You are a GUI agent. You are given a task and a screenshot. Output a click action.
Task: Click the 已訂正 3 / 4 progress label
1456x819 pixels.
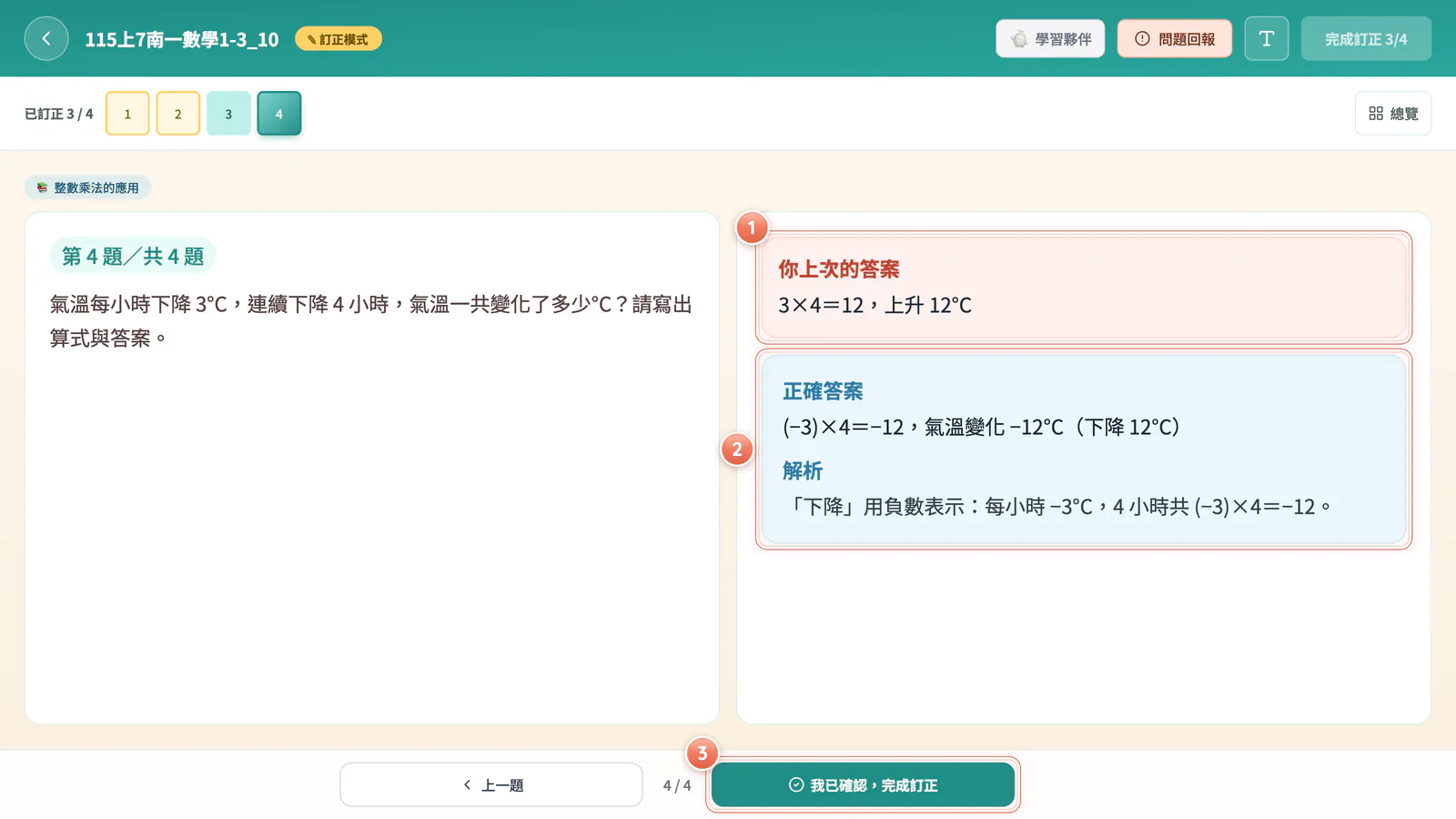point(59,114)
